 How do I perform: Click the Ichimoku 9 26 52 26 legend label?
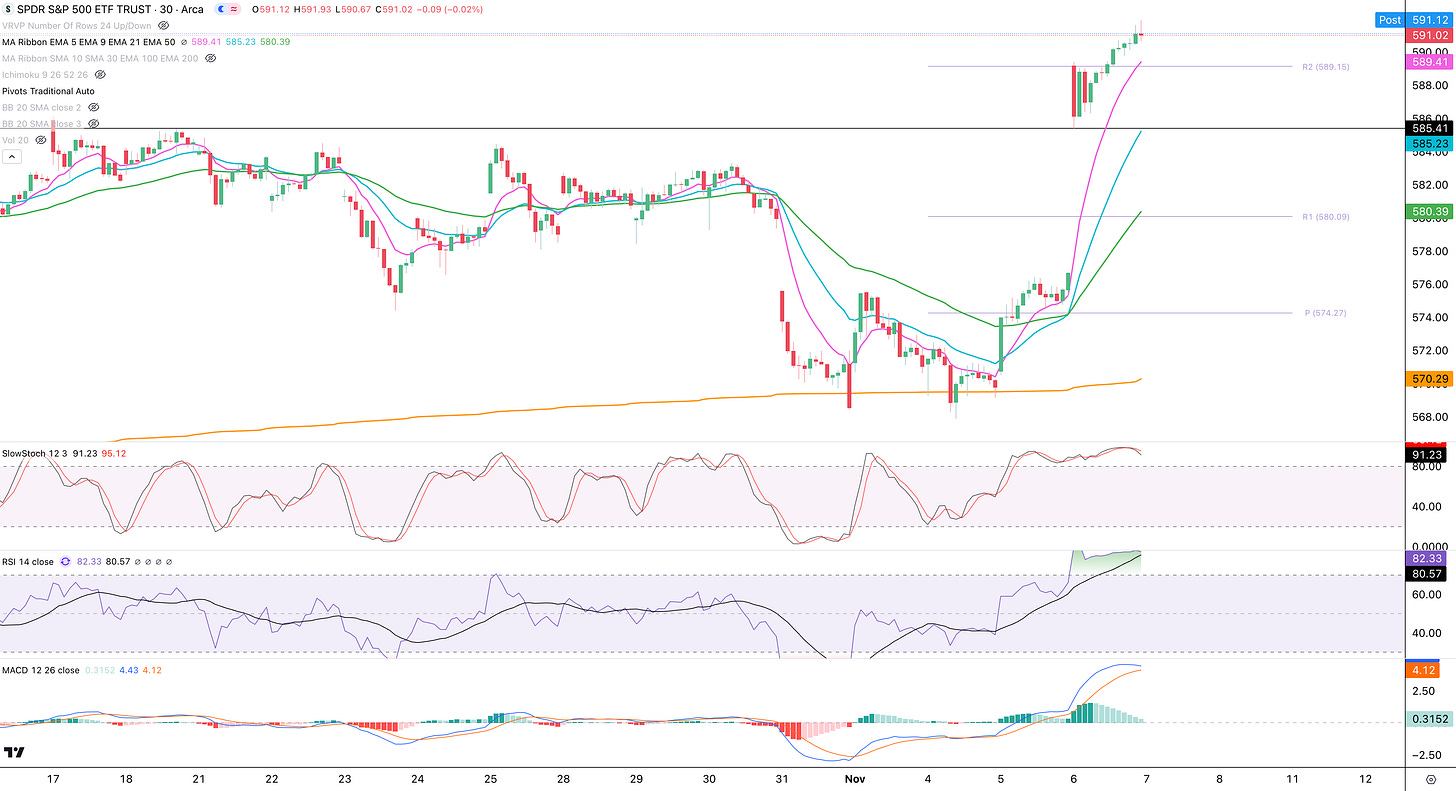coord(45,74)
